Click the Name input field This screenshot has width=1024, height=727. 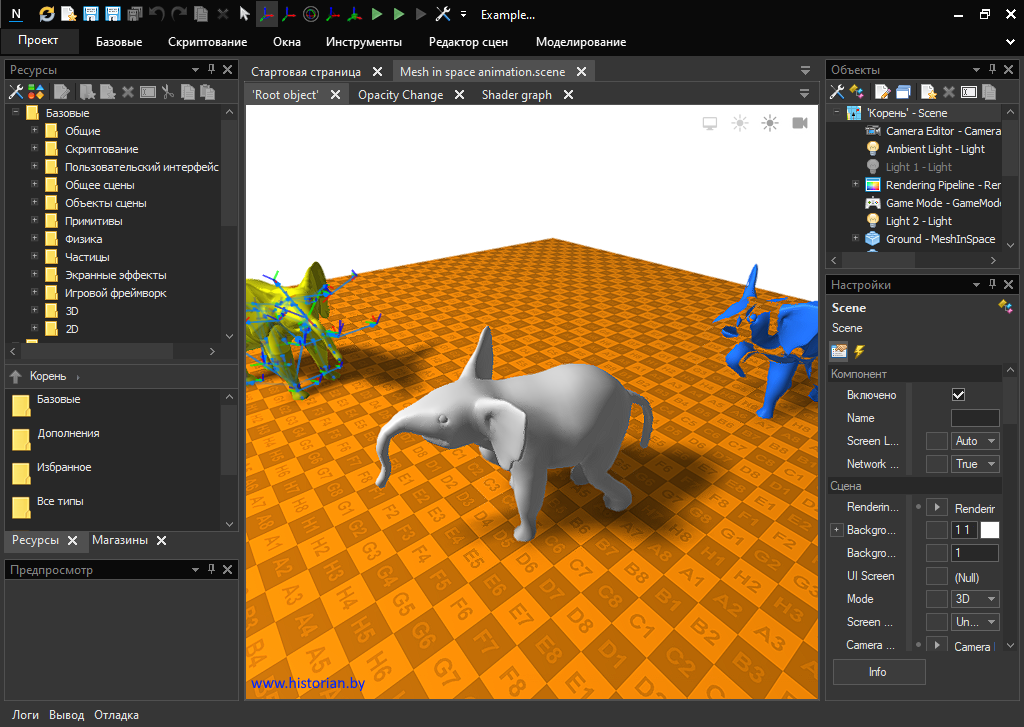(974, 418)
